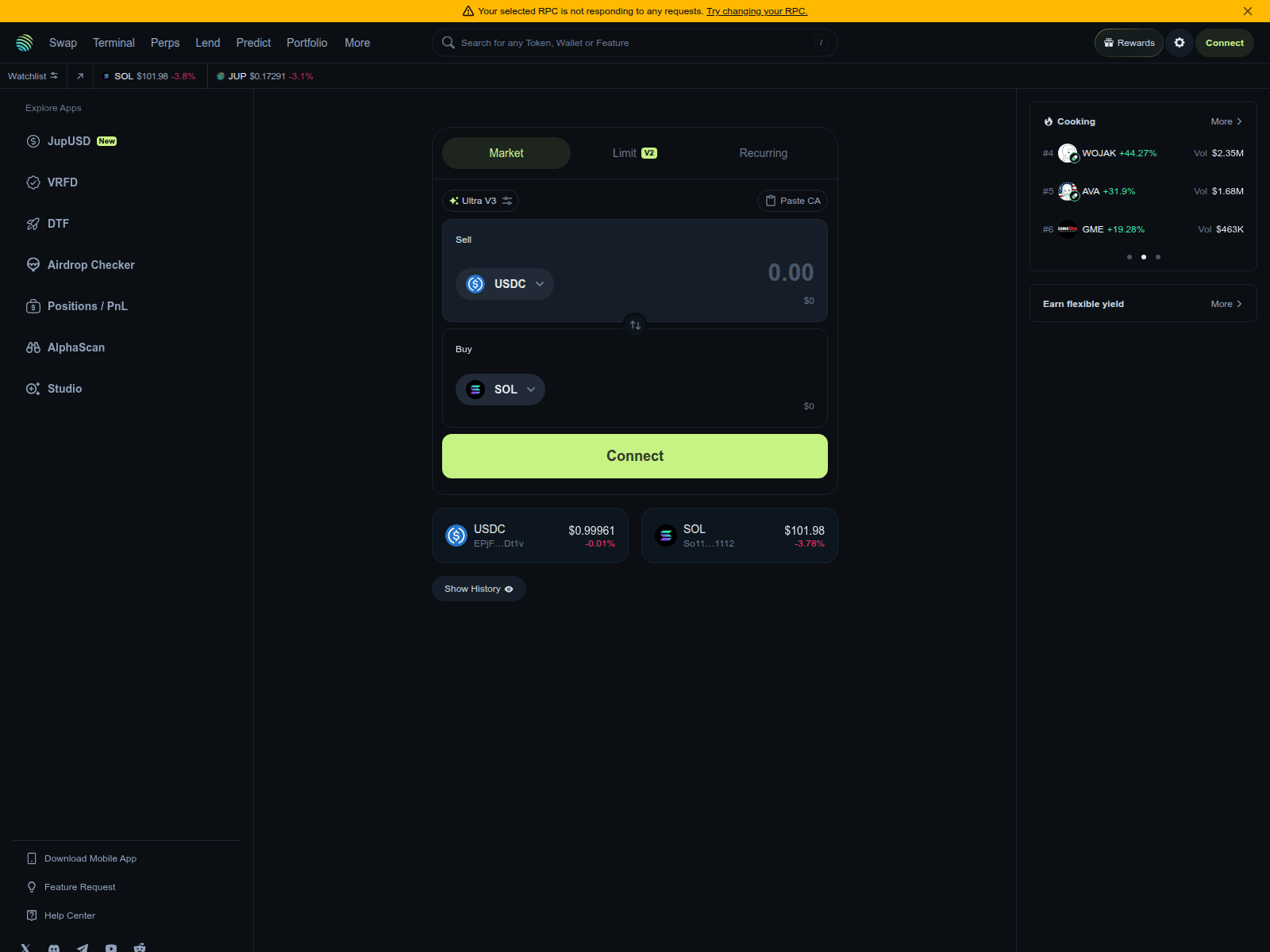Open the settings gear icon
Image resolution: width=1270 pixels, height=952 pixels.
point(1180,43)
